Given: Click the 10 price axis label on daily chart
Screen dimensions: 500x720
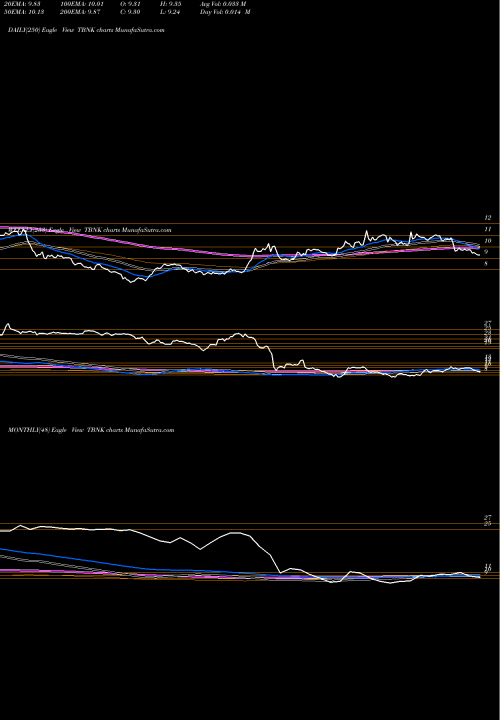Looking at the screenshot, I should coord(487,241).
